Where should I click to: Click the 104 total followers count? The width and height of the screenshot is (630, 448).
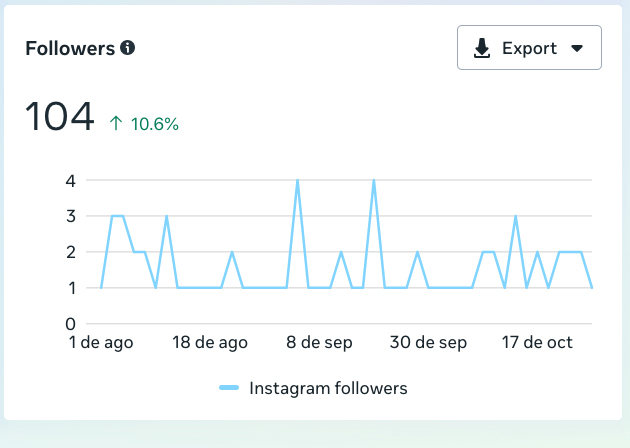(60, 117)
